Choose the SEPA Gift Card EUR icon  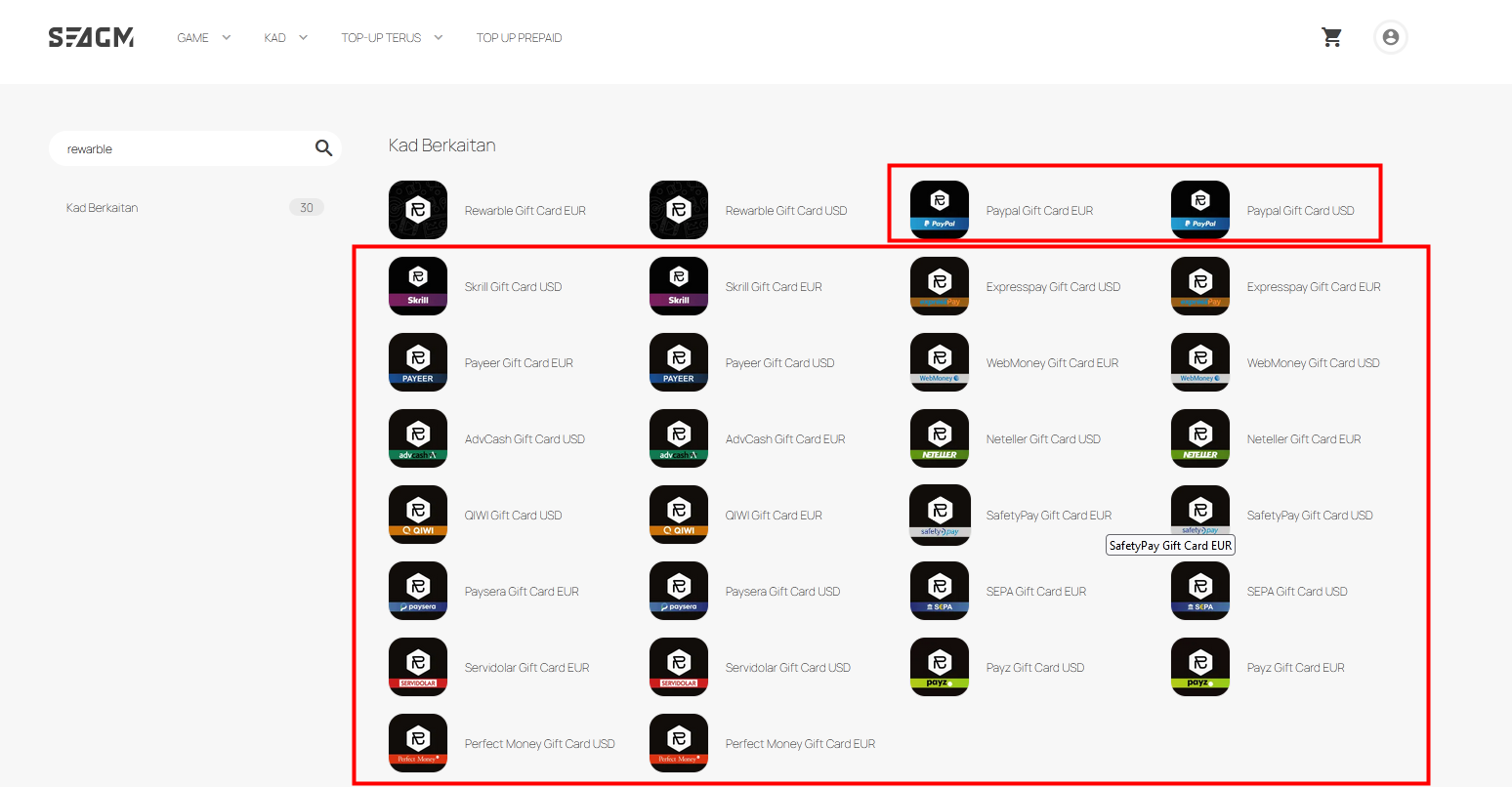(x=940, y=591)
